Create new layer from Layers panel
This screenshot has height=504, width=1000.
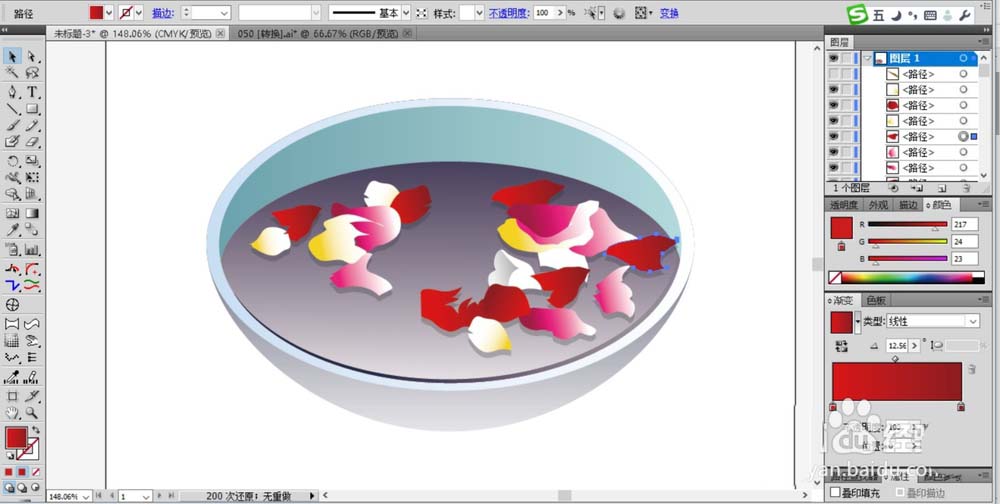942,188
